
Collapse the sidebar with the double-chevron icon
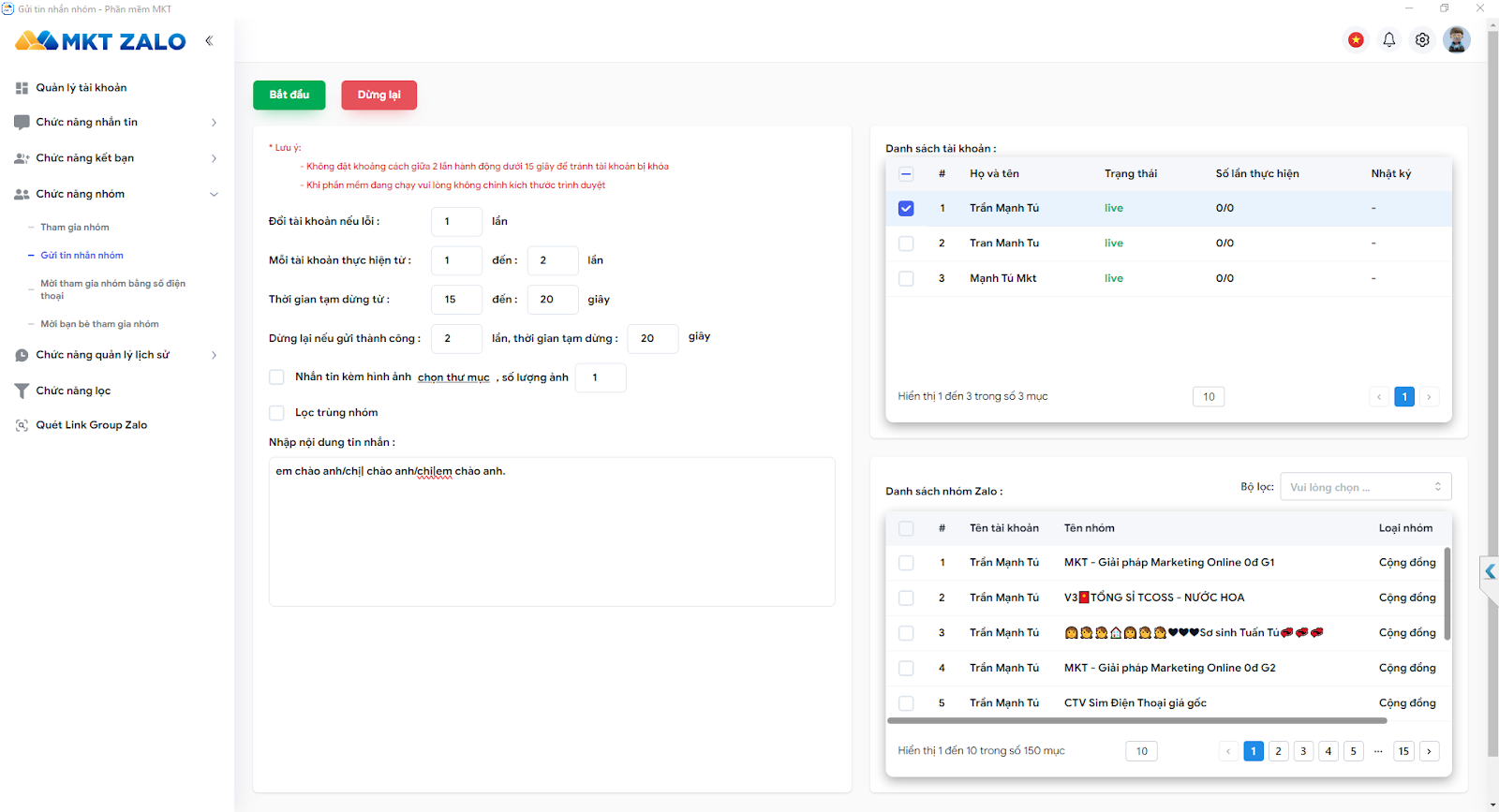pyautogui.click(x=209, y=40)
